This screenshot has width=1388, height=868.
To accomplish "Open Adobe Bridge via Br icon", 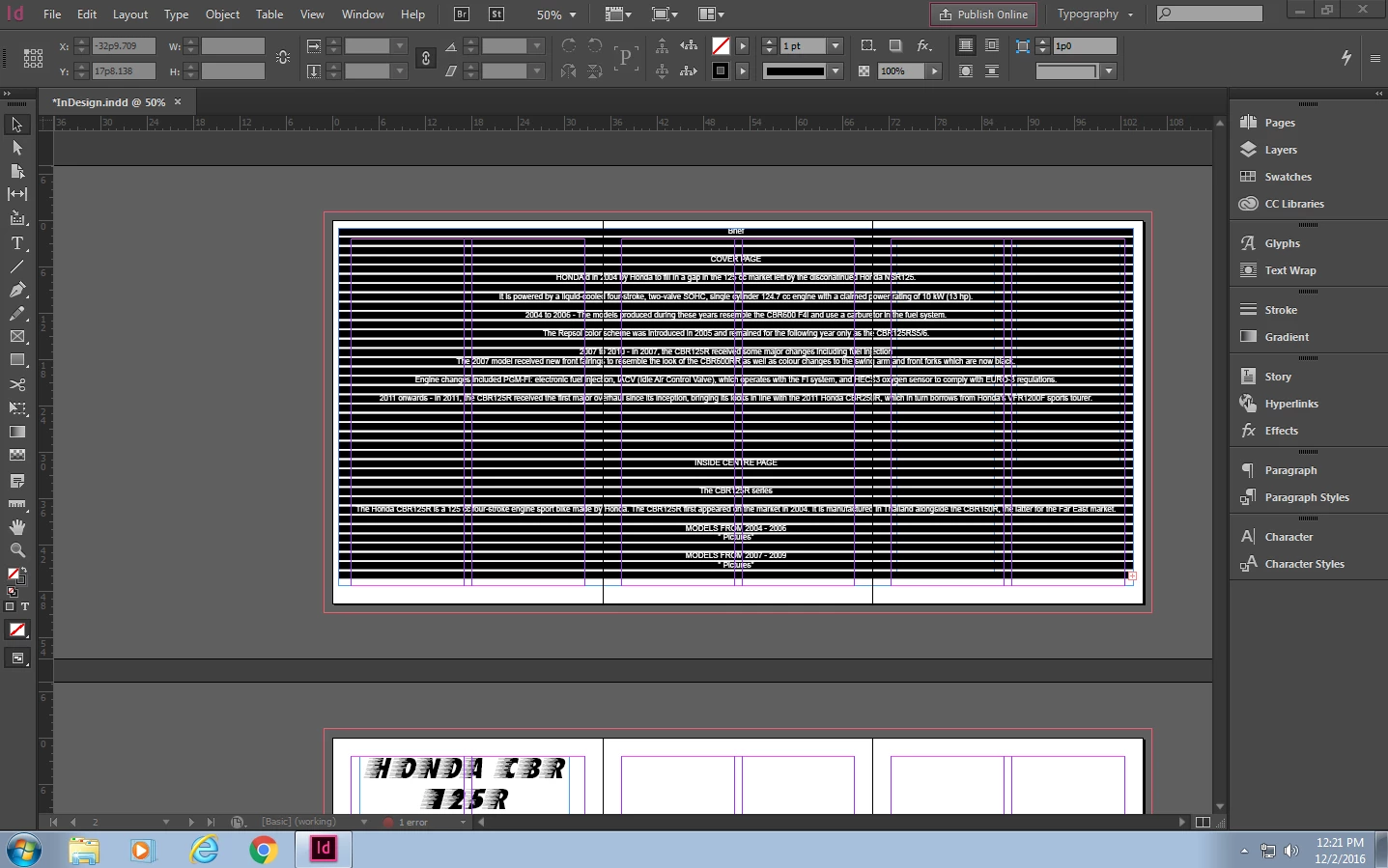I will [x=462, y=14].
